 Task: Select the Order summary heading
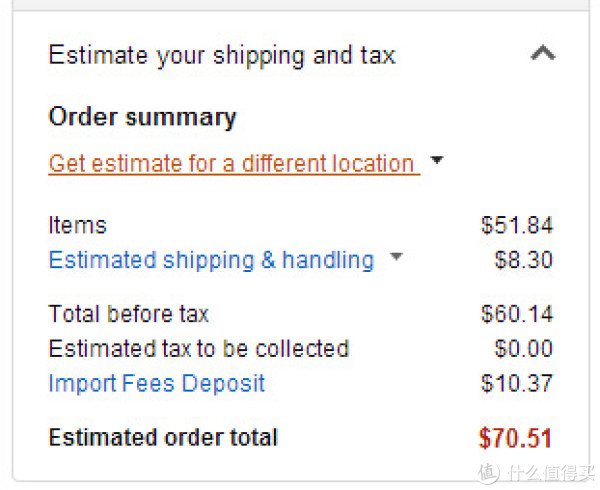click(x=143, y=117)
